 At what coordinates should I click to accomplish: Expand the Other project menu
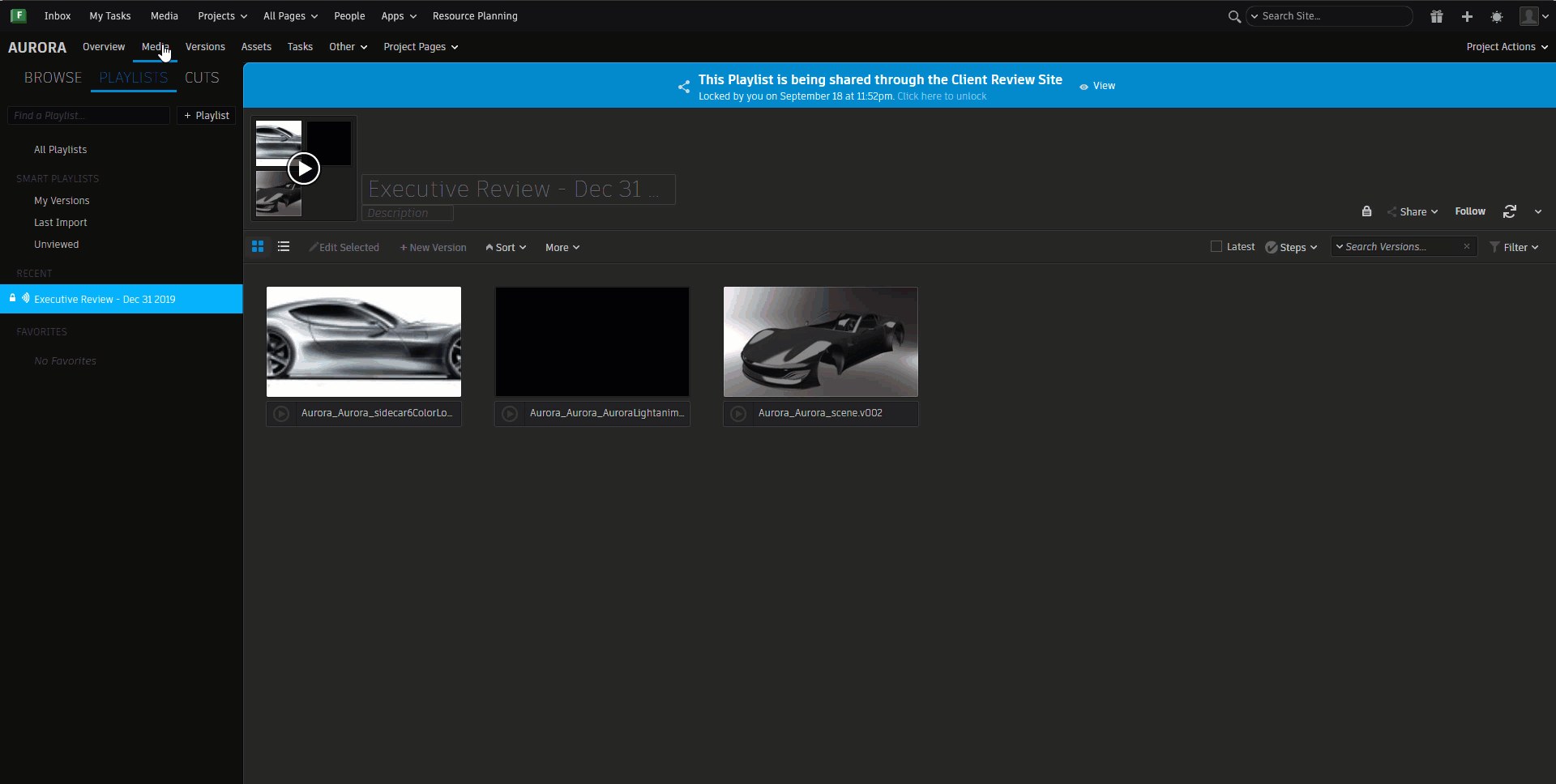[348, 47]
